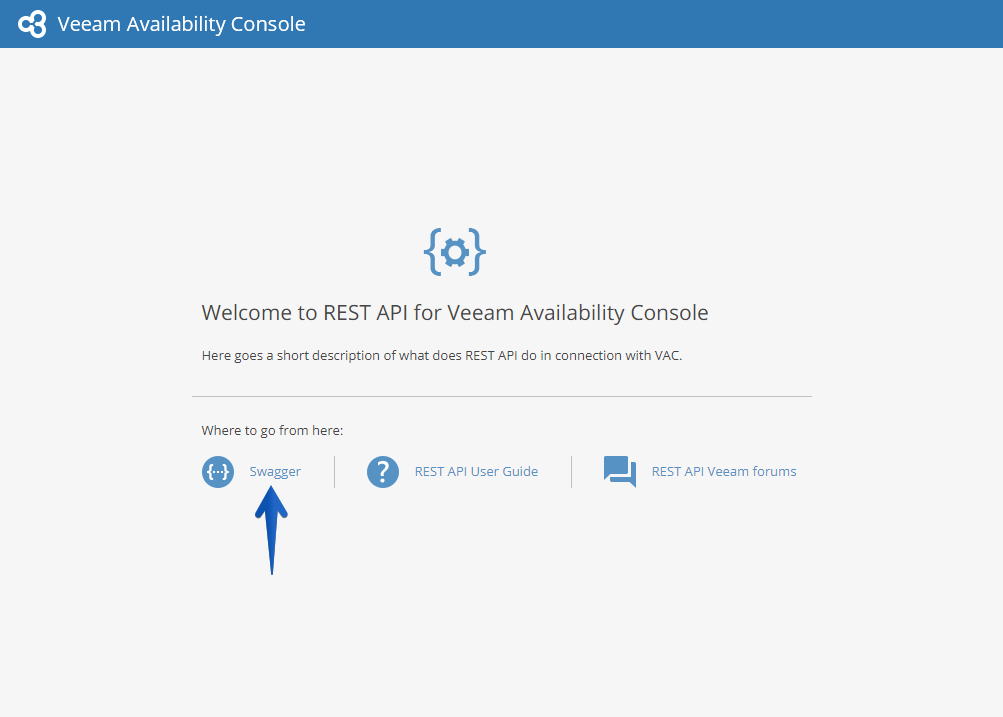
Task: Click the forums chat bubbles icon
Action: click(x=620, y=471)
